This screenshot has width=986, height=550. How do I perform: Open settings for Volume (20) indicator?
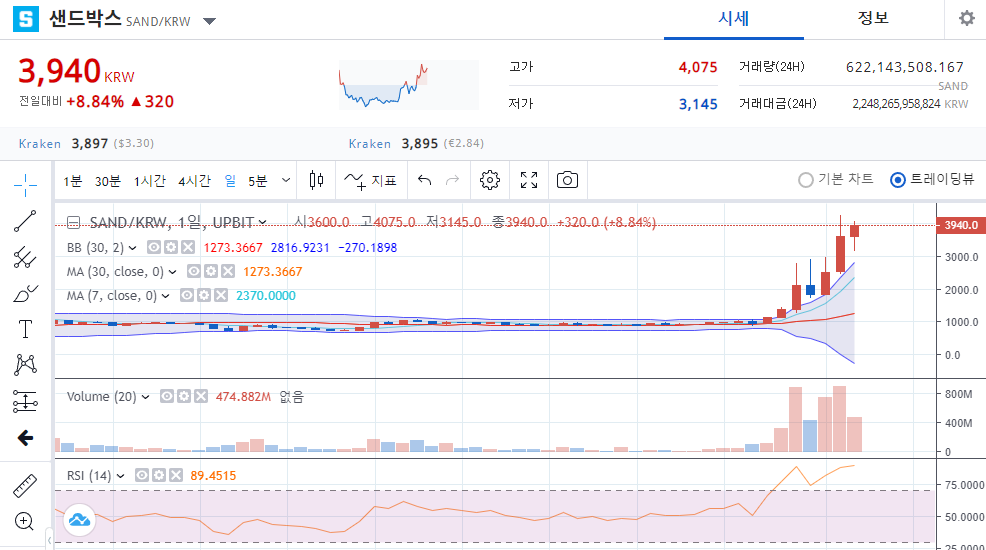tap(184, 396)
